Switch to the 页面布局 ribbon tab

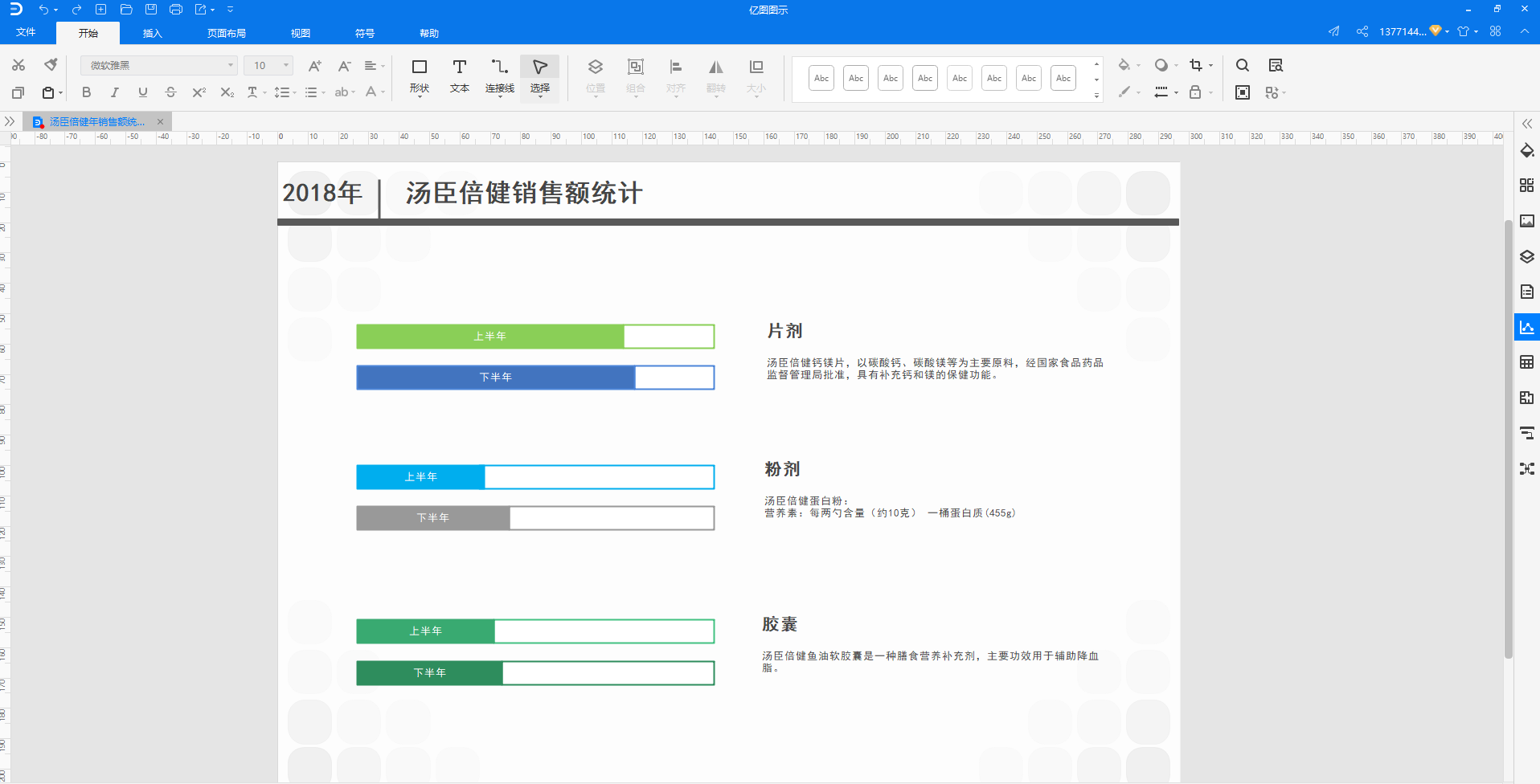227,33
